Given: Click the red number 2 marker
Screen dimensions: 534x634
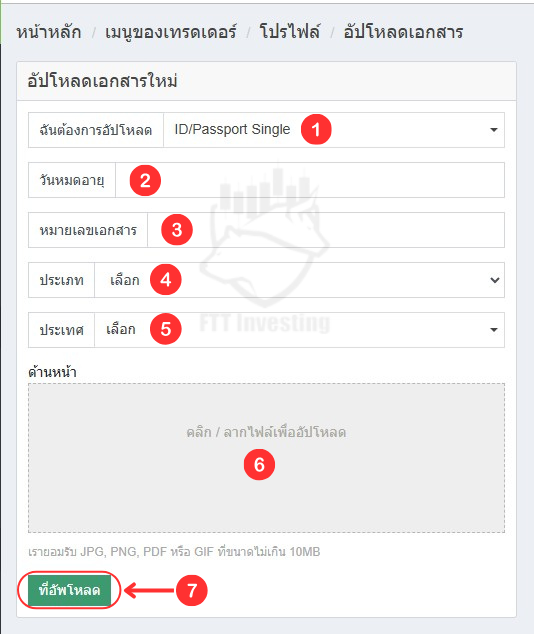Looking at the screenshot, I should coord(145,180).
